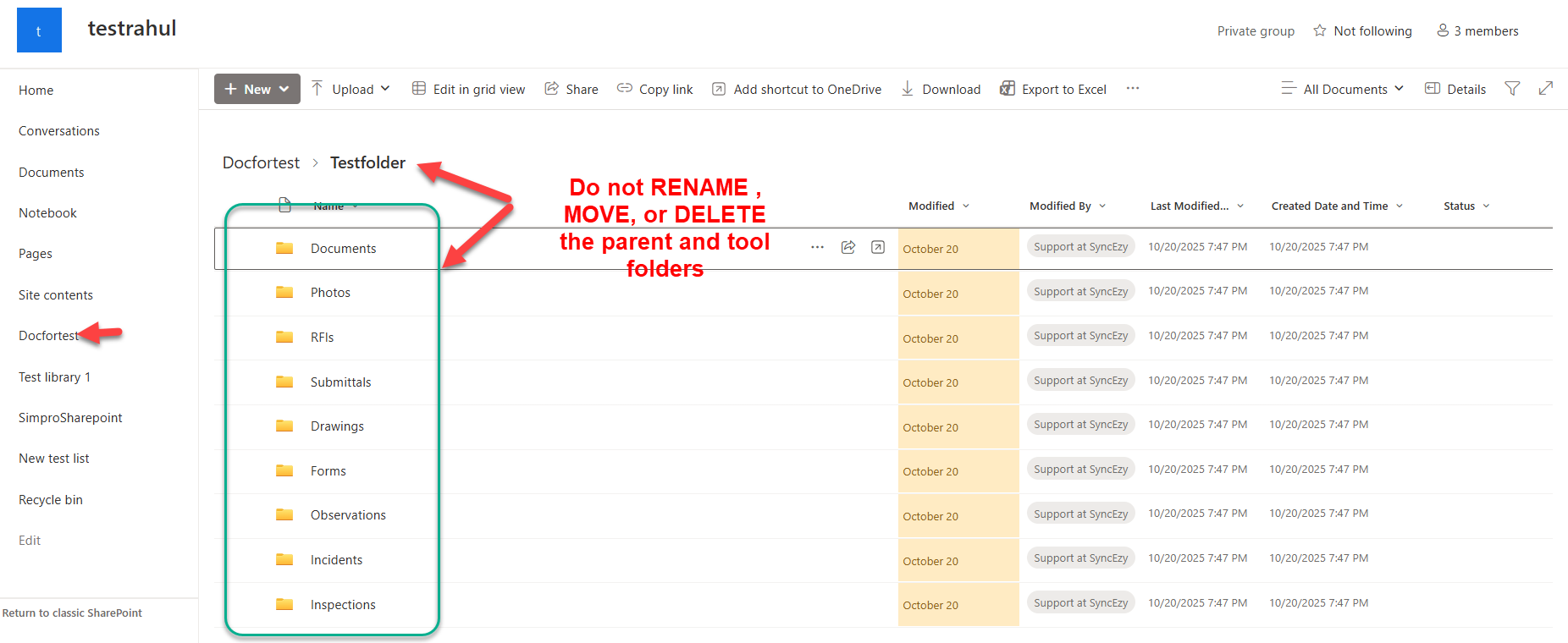Download the selected items
Screen dimensions: 1568x643
(941, 89)
